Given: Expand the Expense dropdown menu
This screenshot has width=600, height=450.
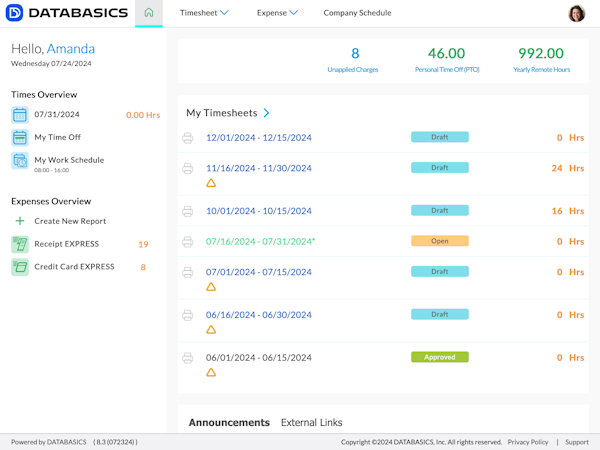Looking at the screenshot, I should 277,13.
